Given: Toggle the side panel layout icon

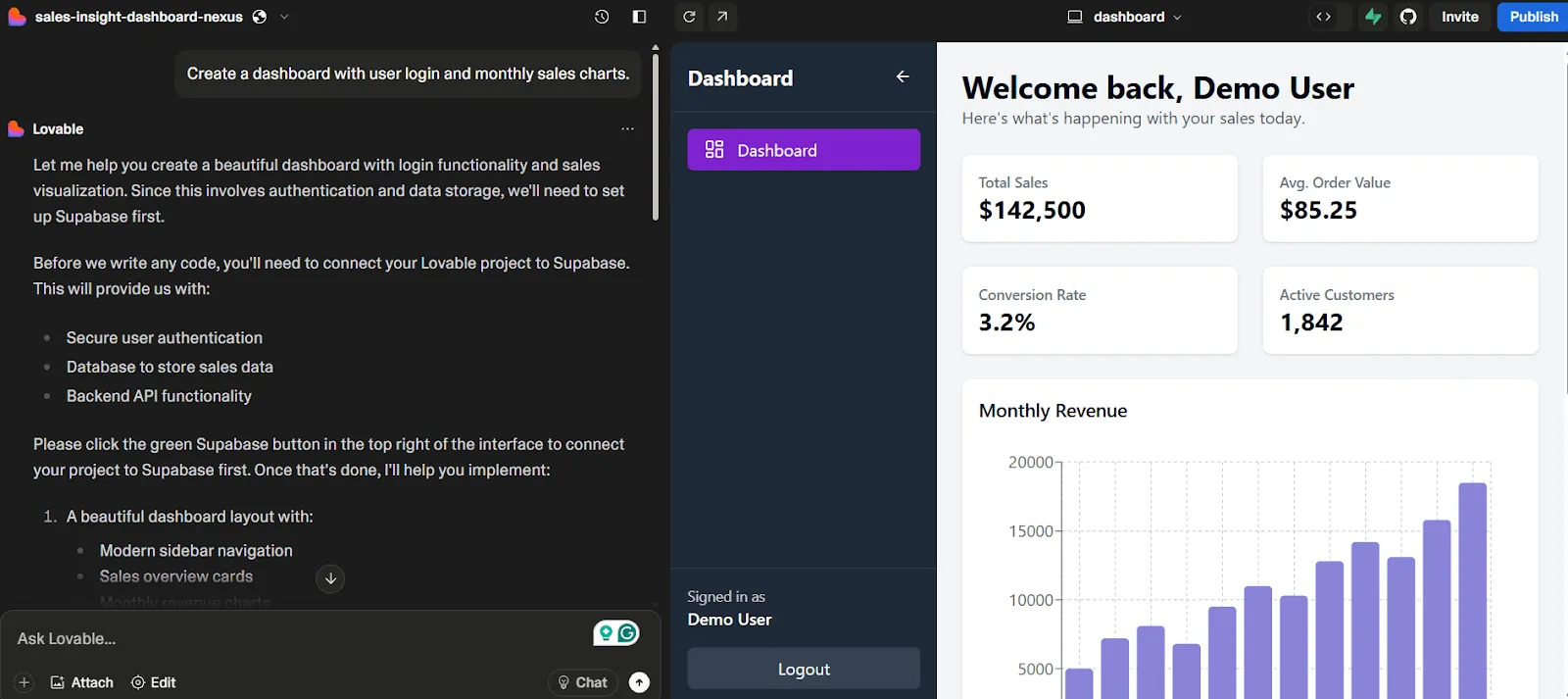Looking at the screenshot, I should (639, 17).
